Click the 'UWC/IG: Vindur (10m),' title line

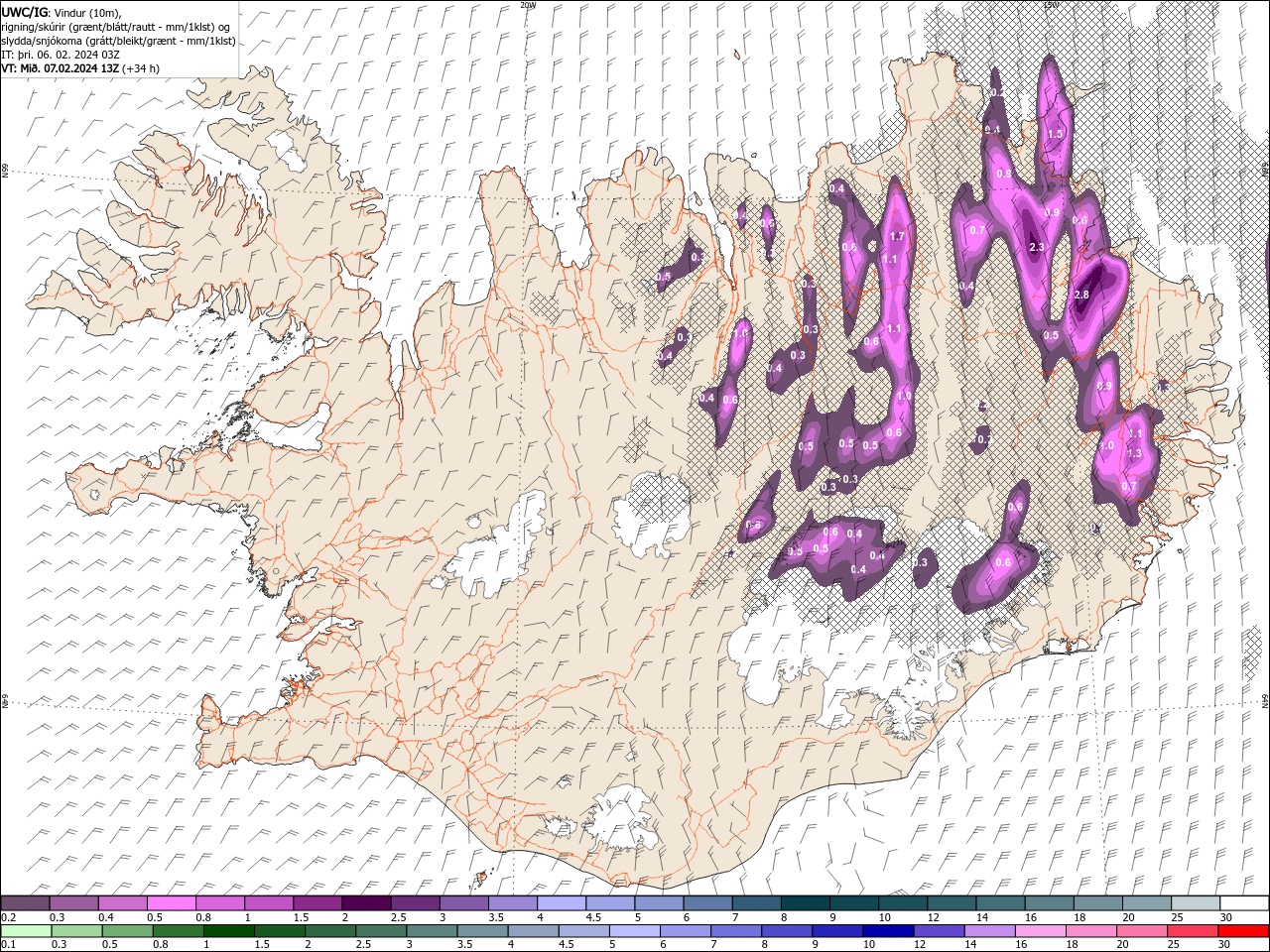click(x=63, y=12)
